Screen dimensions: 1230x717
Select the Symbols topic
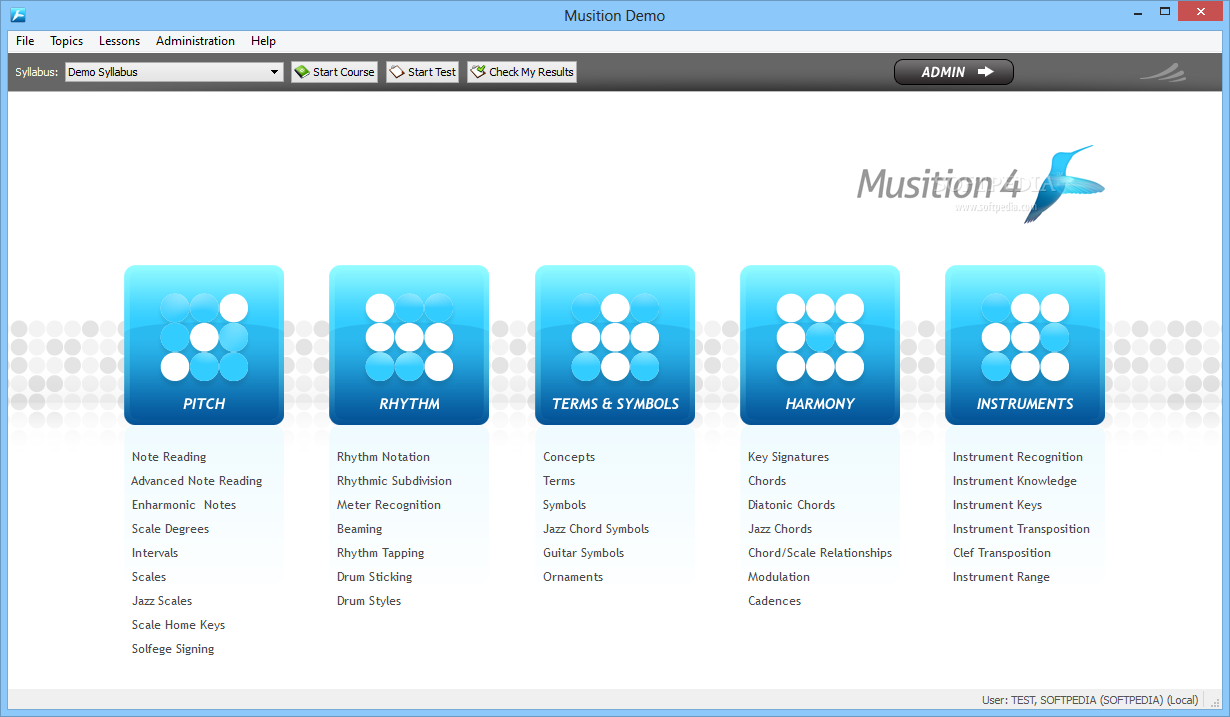tap(565, 505)
